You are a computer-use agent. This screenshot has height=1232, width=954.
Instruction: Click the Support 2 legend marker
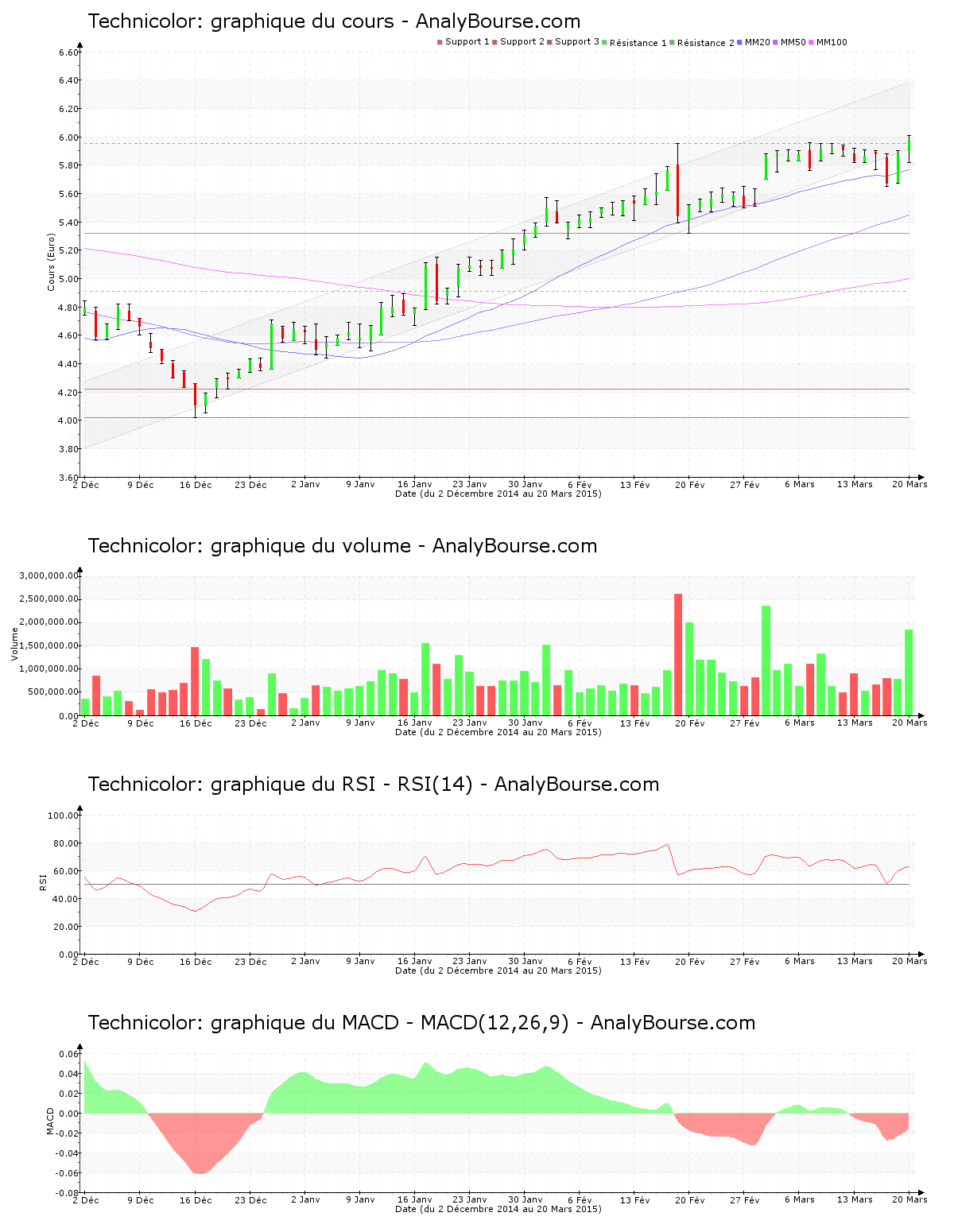click(494, 42)
